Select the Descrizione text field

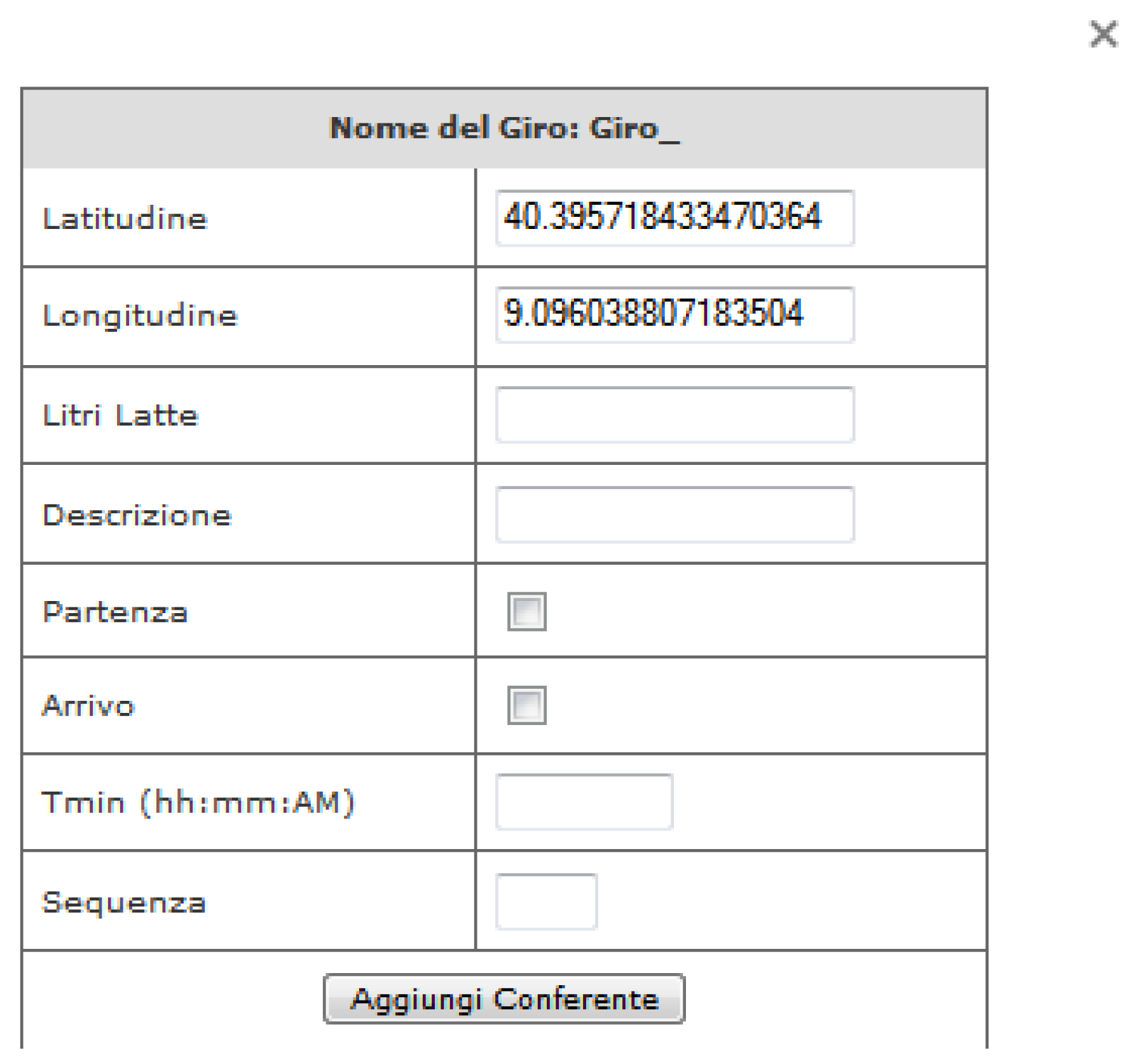coord(674,515)
